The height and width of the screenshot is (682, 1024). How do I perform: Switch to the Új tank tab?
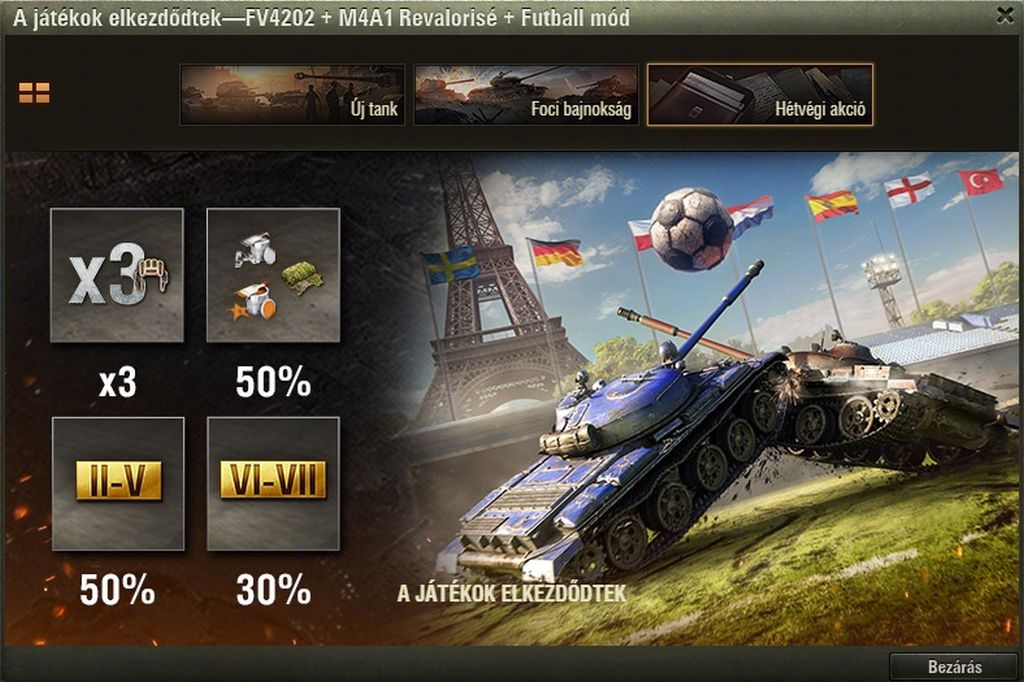pyautogui.click(x=292, y=94)
